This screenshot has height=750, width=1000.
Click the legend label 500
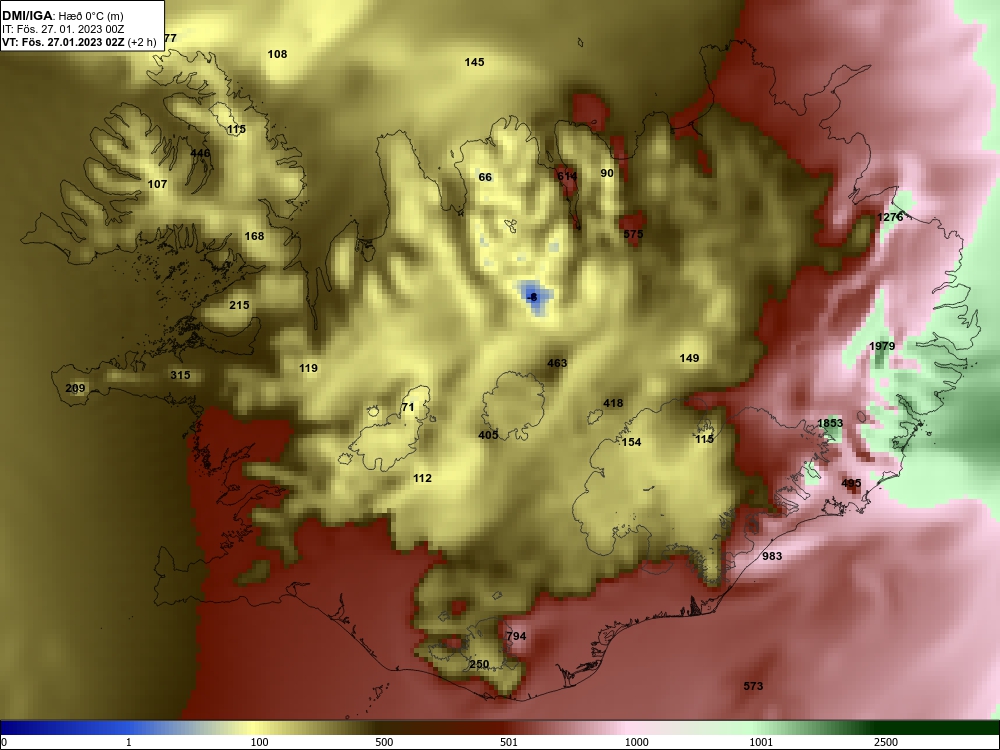pos(384,742)
